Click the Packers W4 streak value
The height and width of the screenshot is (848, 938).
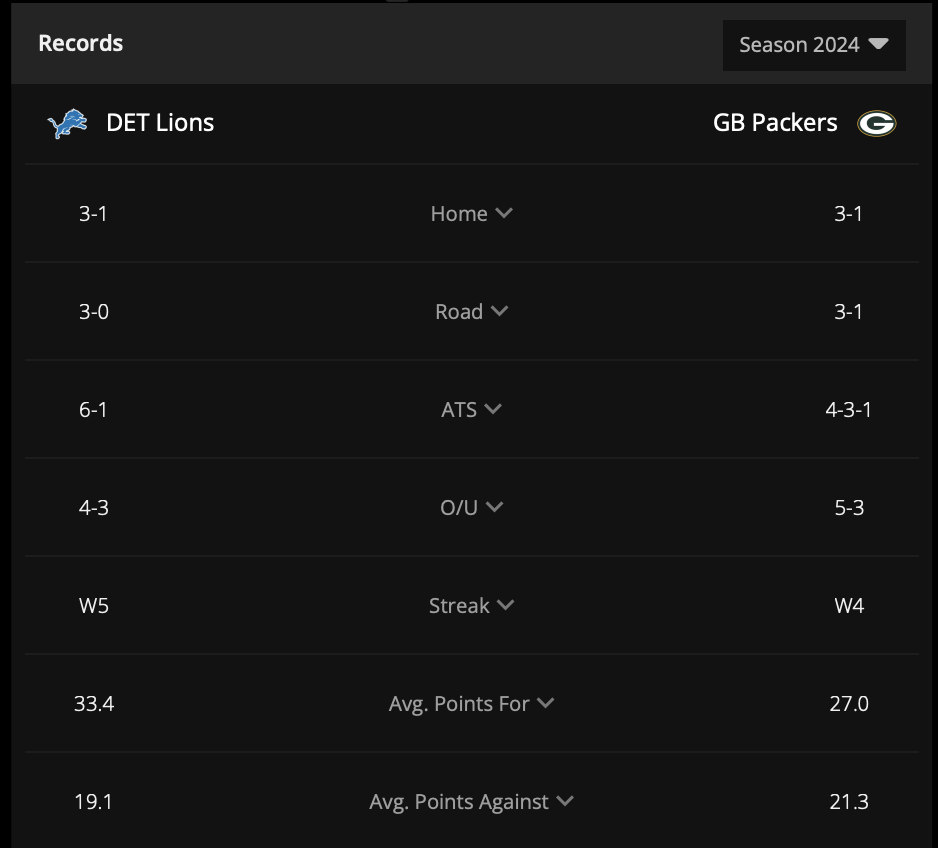[x=849, y=606]
